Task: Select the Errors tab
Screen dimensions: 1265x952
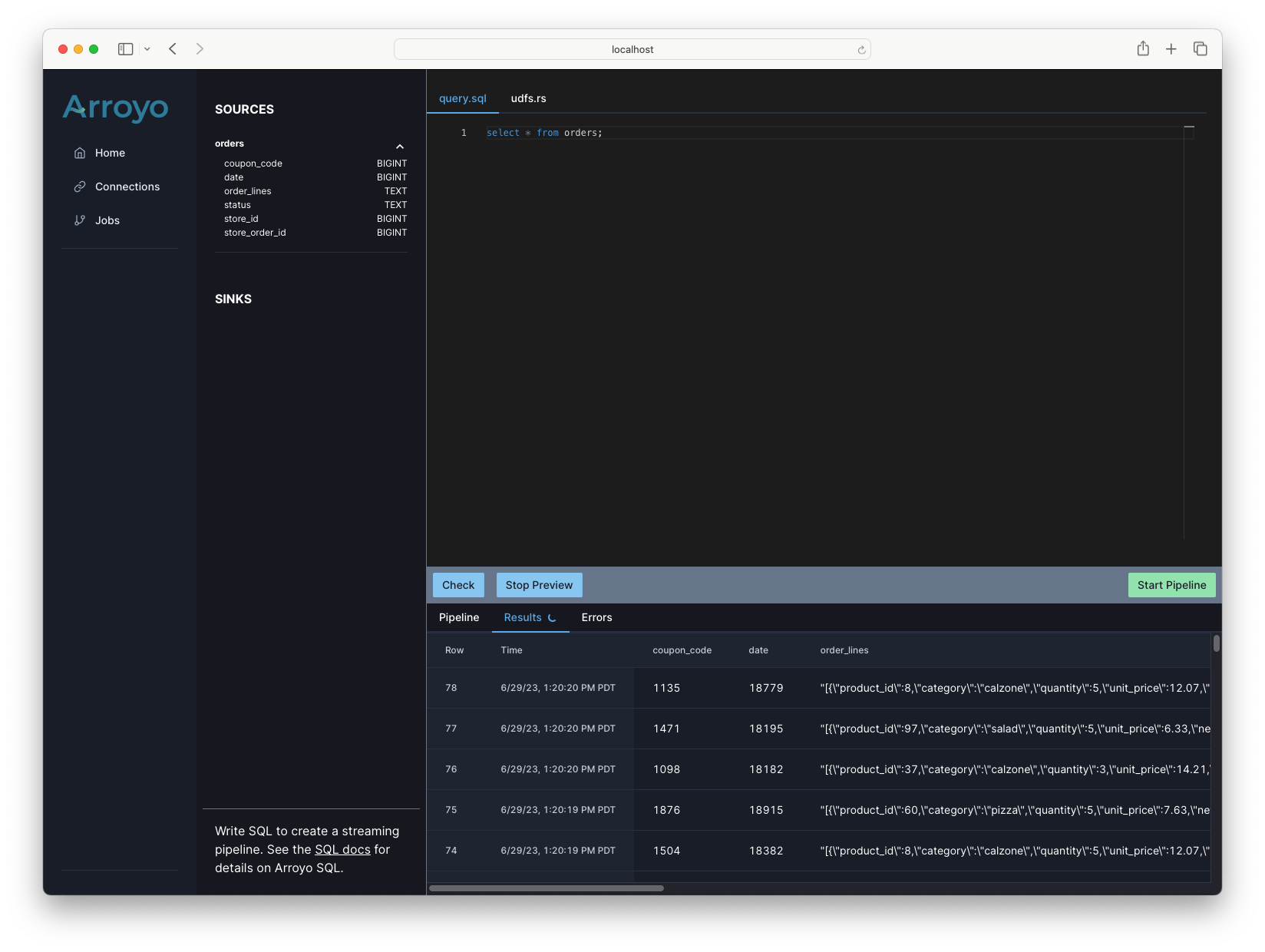Action: coord(596,617)
